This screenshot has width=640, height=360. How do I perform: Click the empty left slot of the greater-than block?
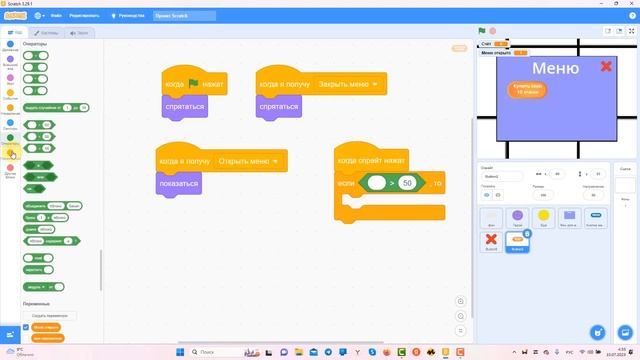point(376,183)
